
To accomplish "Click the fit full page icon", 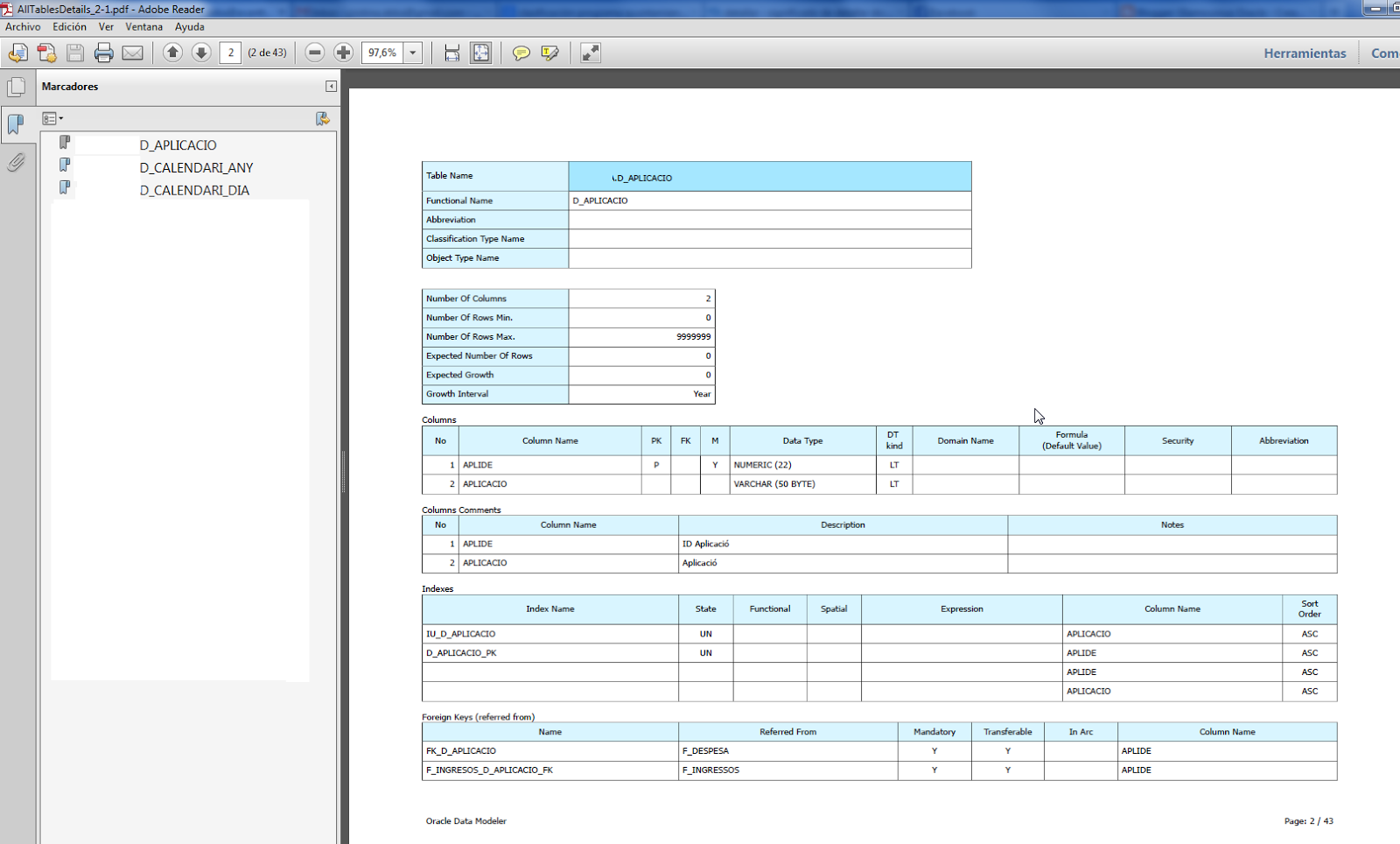I will click(x=481, y=53).
